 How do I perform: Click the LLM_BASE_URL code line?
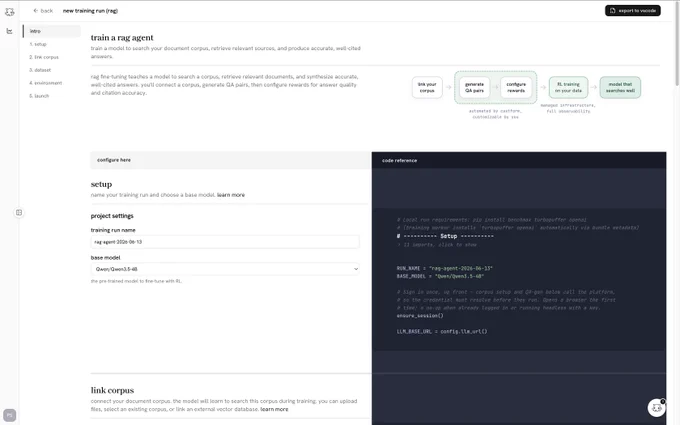point(442,331)
